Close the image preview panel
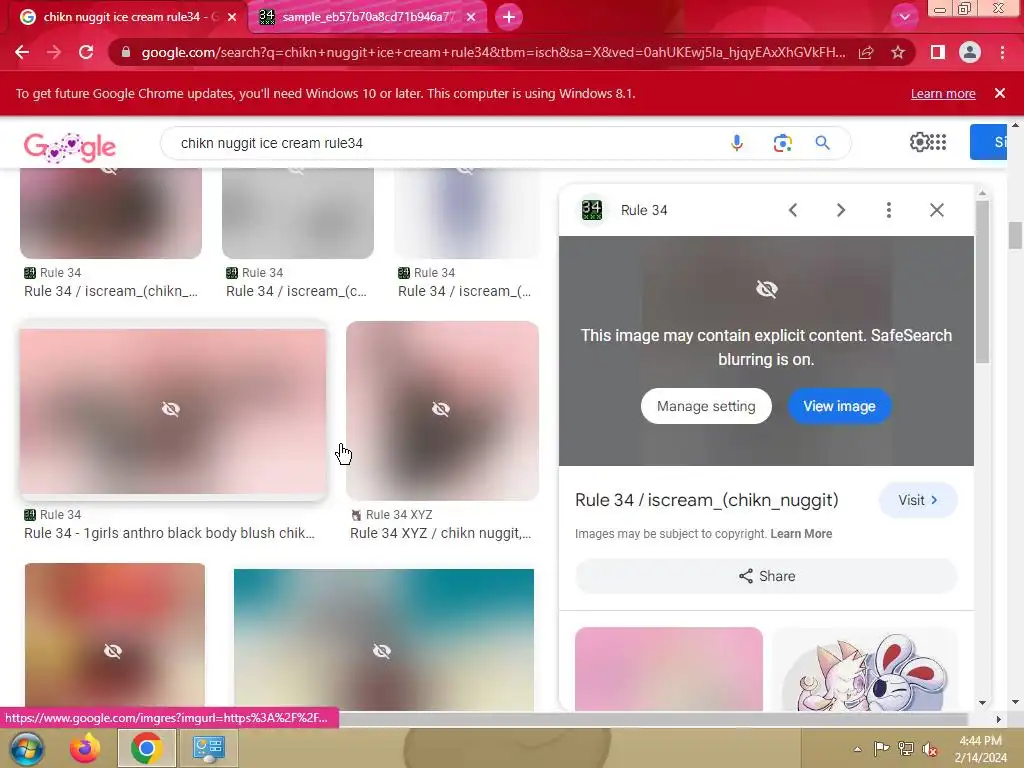 [x=936, y=210]
